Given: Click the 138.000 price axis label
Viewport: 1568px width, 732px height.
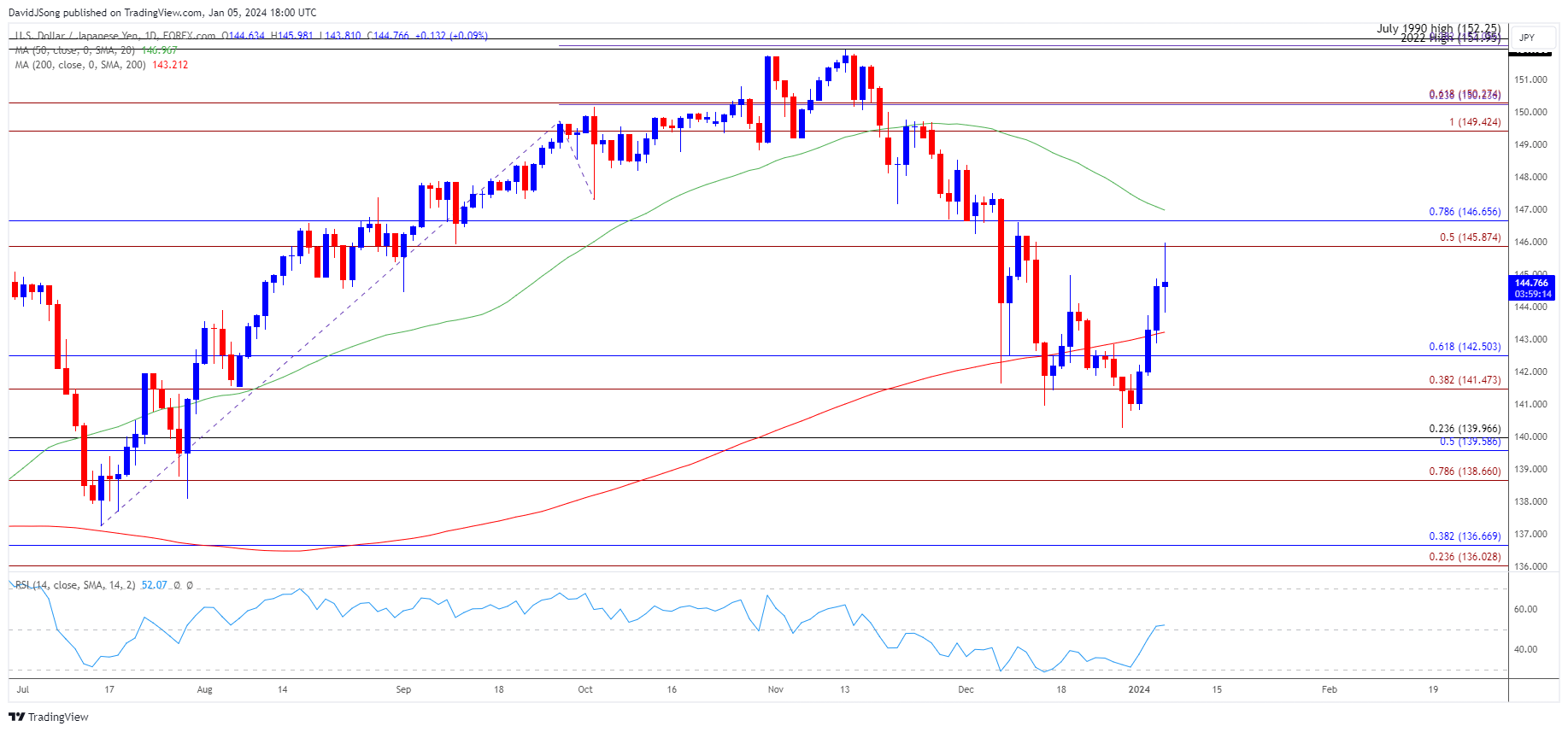Looking at the screenshot, I should [1530, 501].
